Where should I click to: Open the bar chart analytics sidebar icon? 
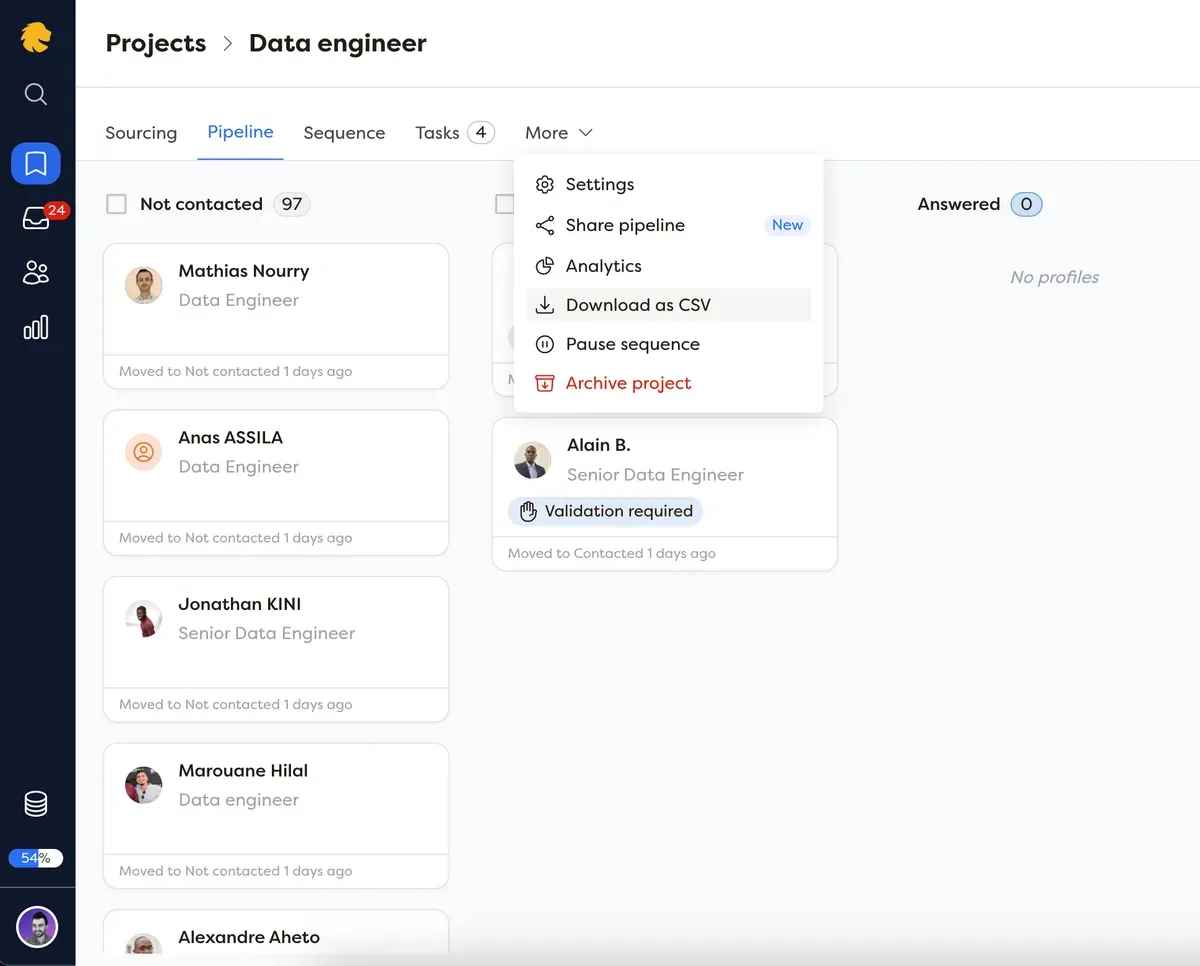(36, 327)
